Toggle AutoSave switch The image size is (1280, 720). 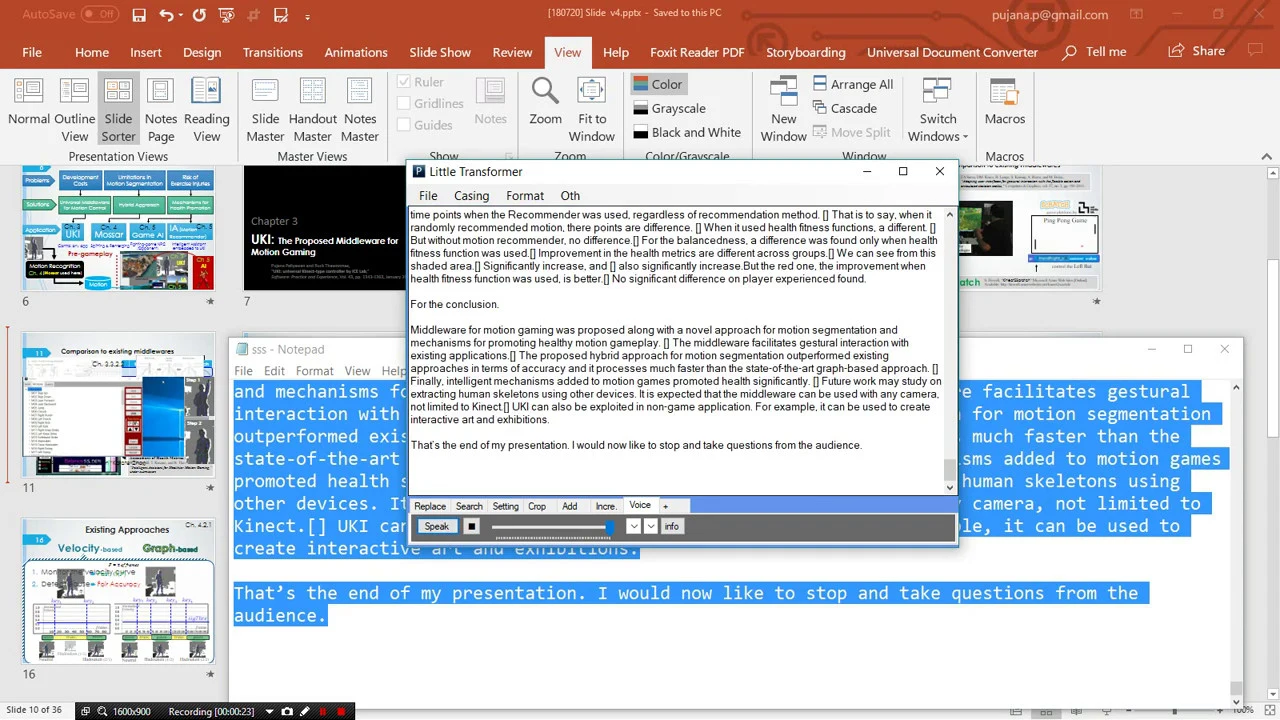[x=99, y=15]
